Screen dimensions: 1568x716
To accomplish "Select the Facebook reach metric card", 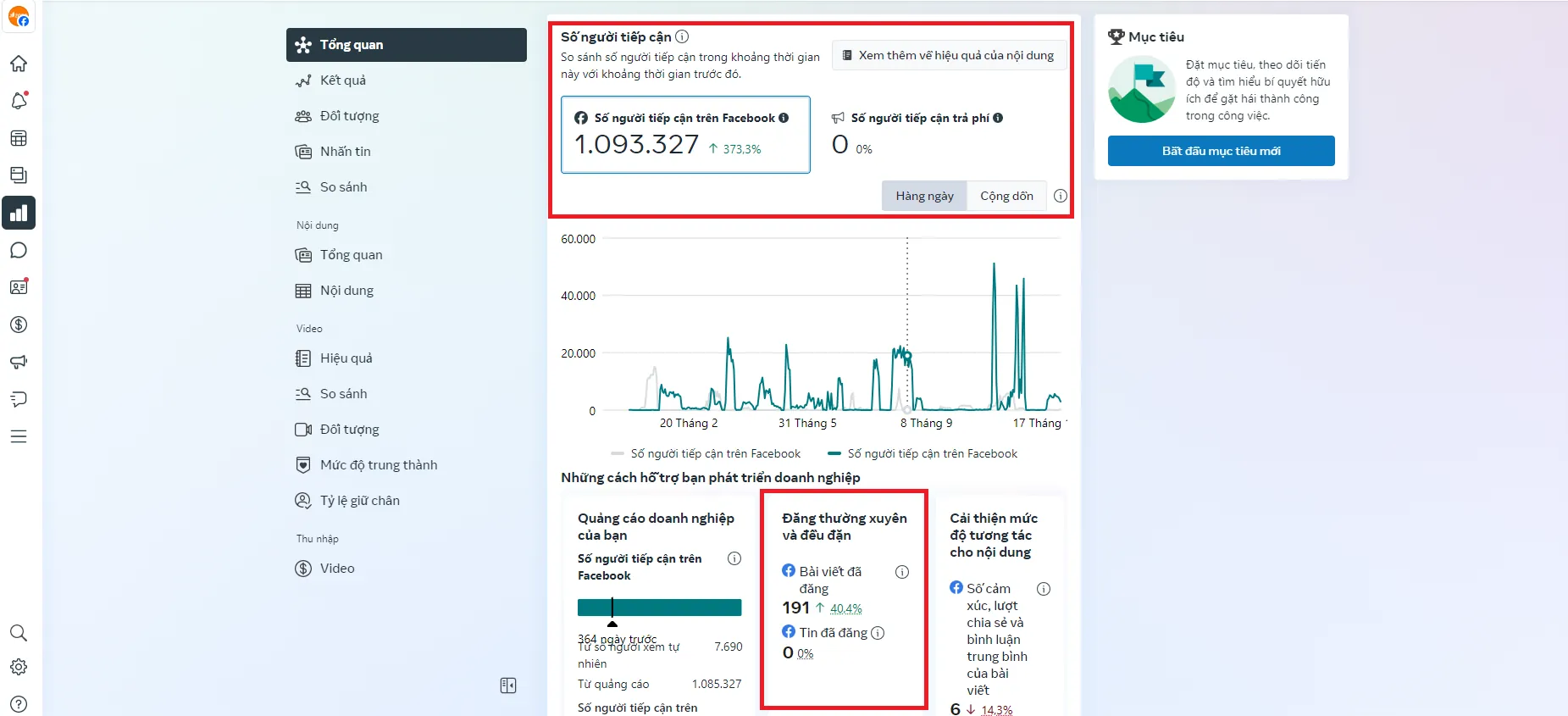I will point(685,135).
